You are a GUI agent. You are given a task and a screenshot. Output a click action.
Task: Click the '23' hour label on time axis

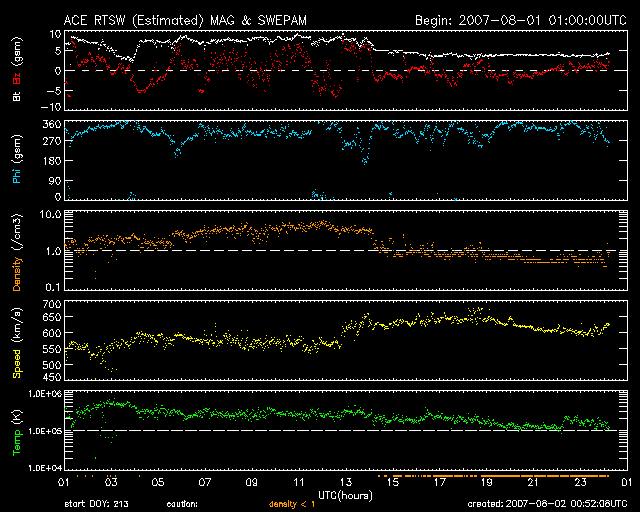580,482
